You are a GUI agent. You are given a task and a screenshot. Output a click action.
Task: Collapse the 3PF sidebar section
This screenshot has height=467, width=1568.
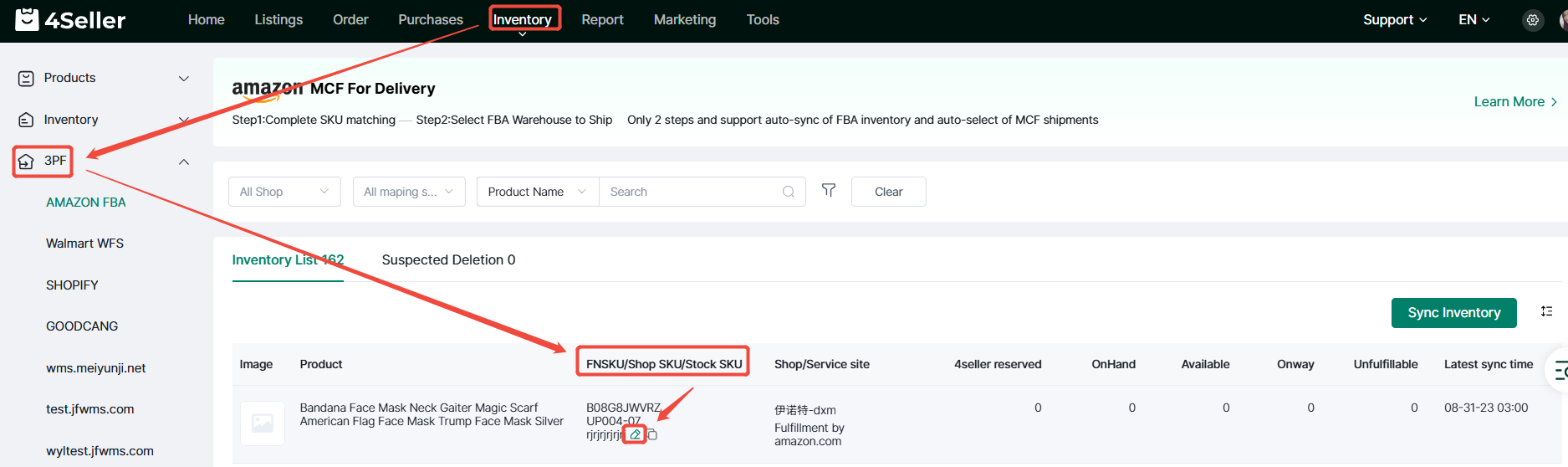coord(184,162)
